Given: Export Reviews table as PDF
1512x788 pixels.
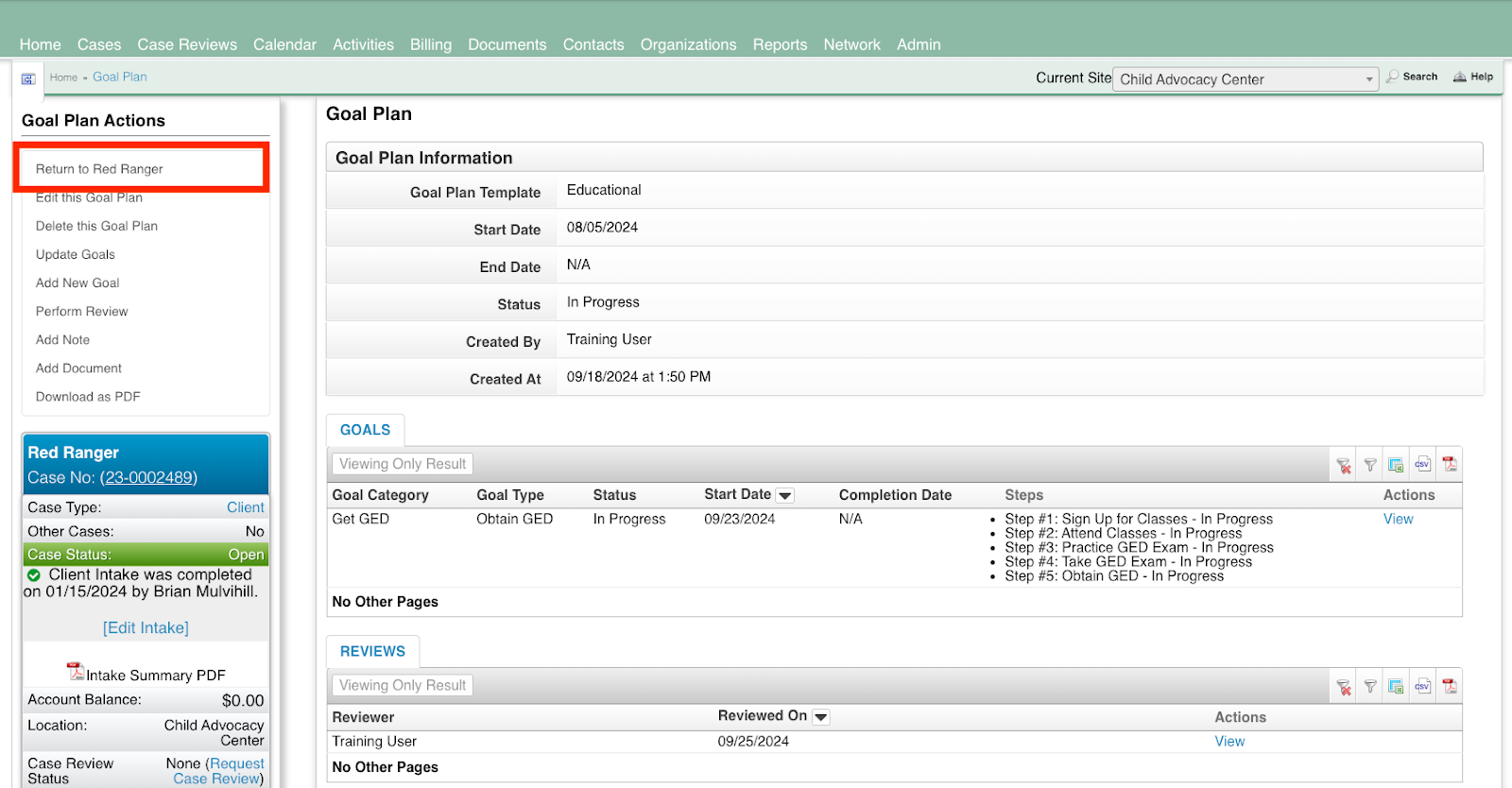Looking at the screenshot, I should (x=1450, y=686).
